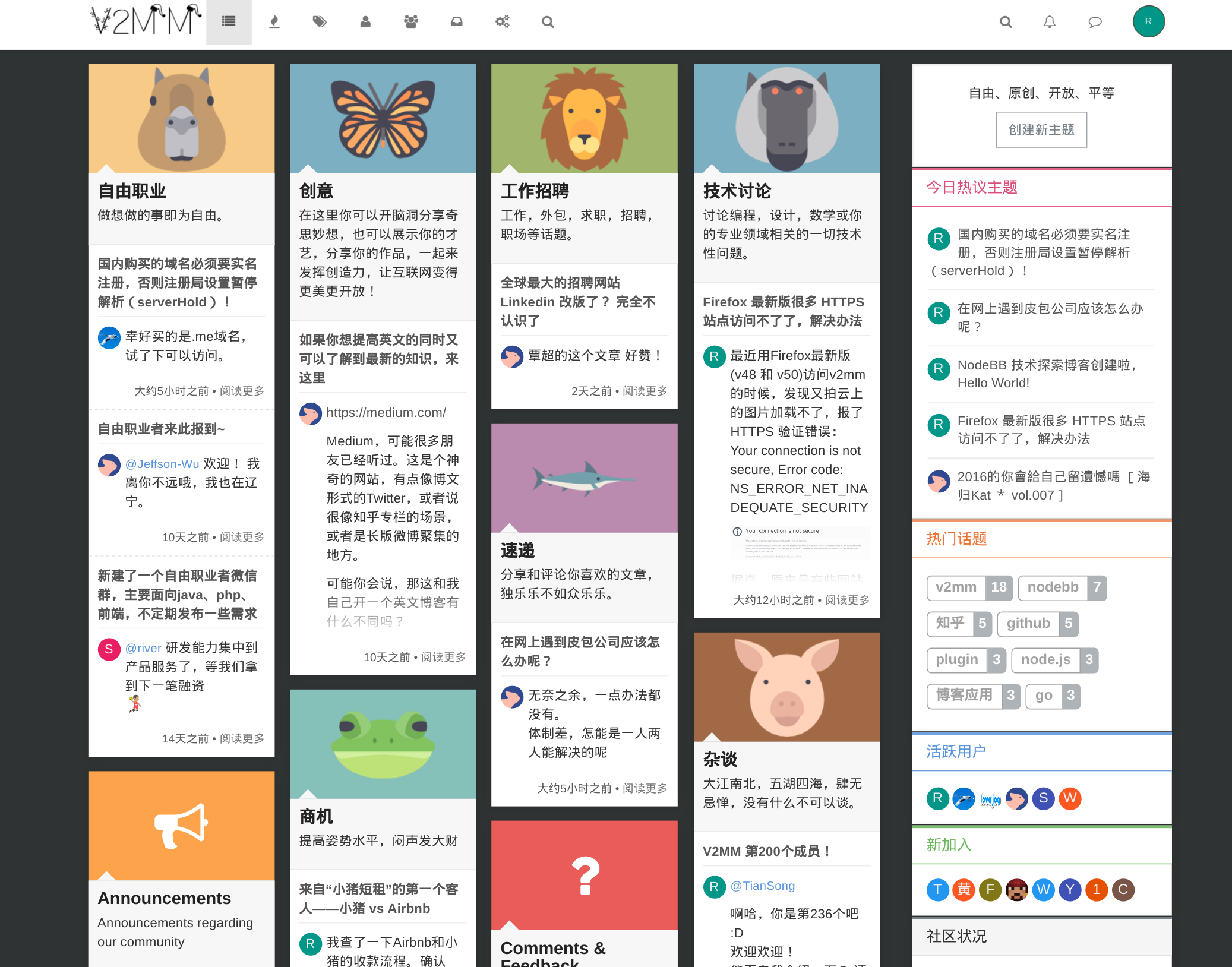
Task: Open @TianSong's profile
Action: click(x=762, y=886)
